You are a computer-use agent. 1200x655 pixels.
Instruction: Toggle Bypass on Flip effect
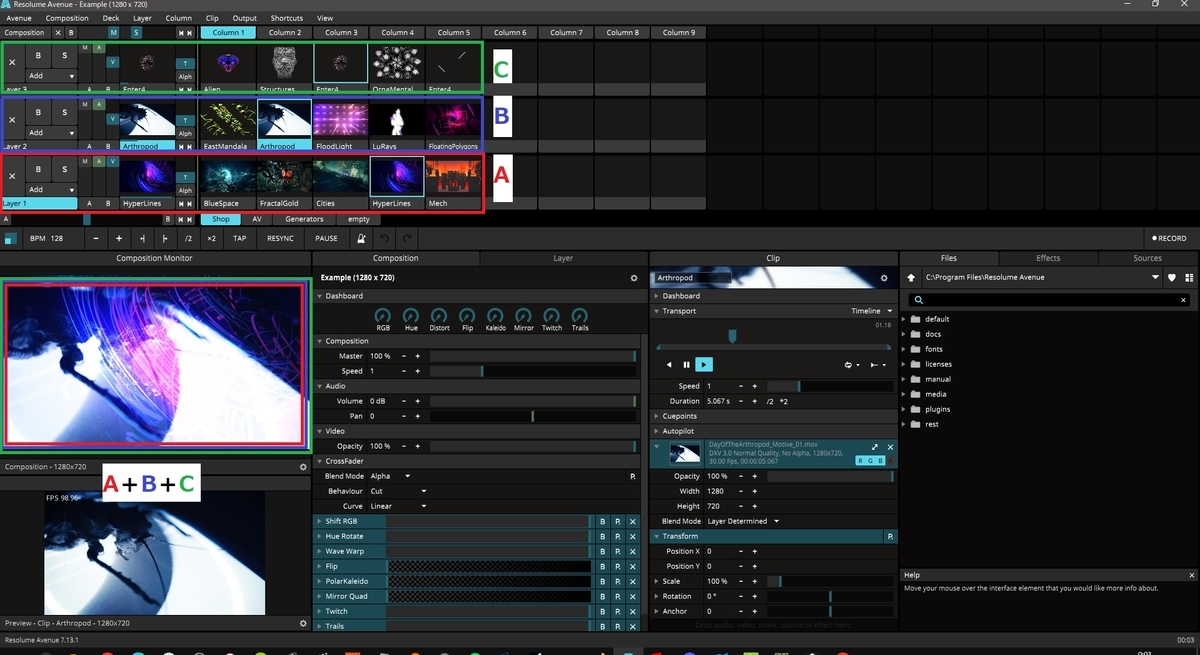pyautogui.click(x=603, y=566)
